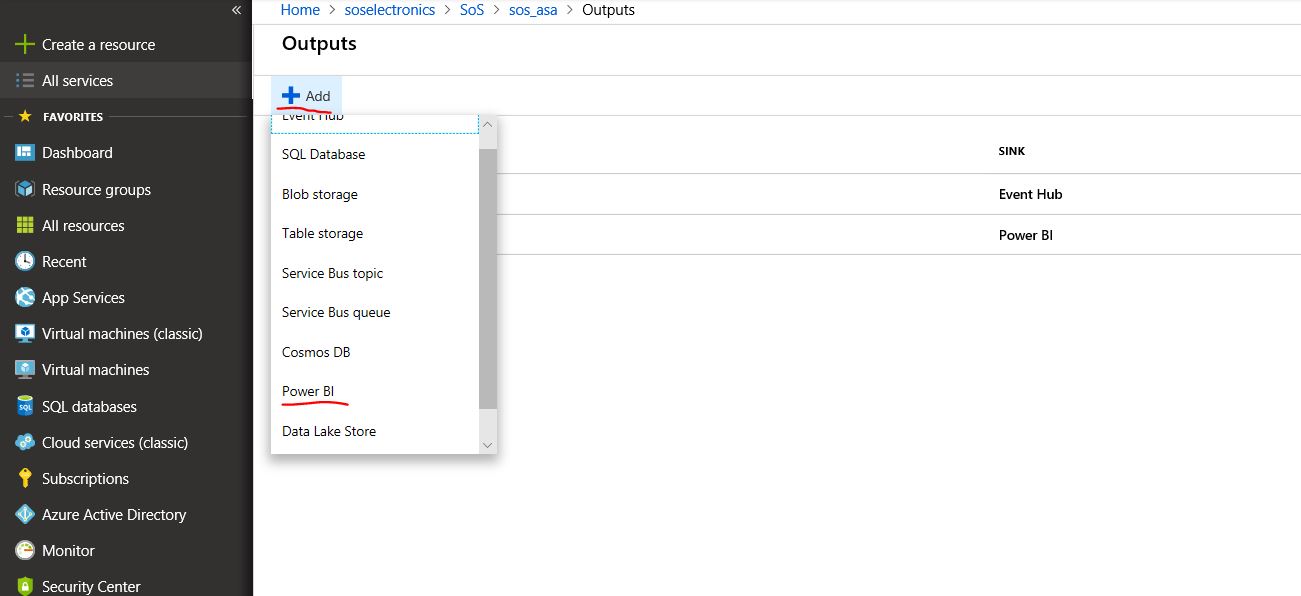Click the dropdown scrollbar thumb
Screen dimensions: 1301x596
point(488,278)
